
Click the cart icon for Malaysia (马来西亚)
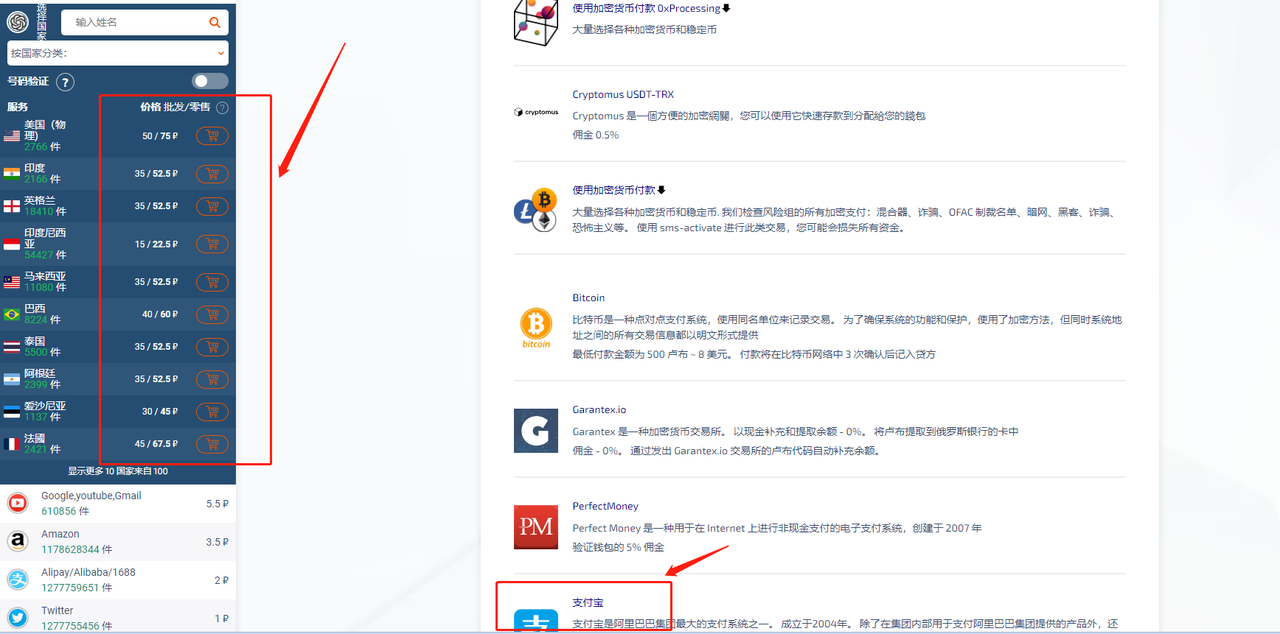pos(212,282)
